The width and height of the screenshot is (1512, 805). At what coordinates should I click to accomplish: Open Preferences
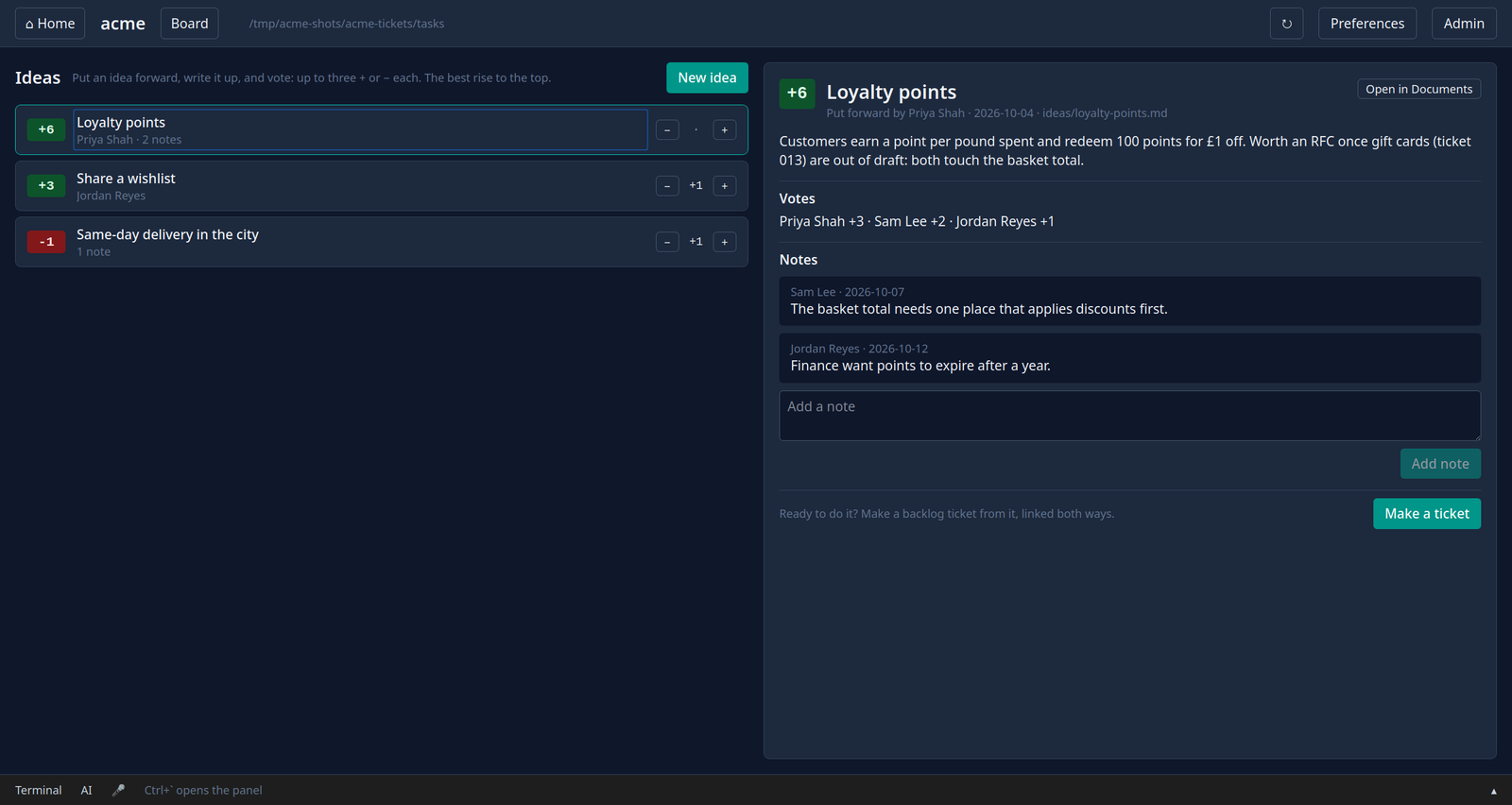point(1367,24)
